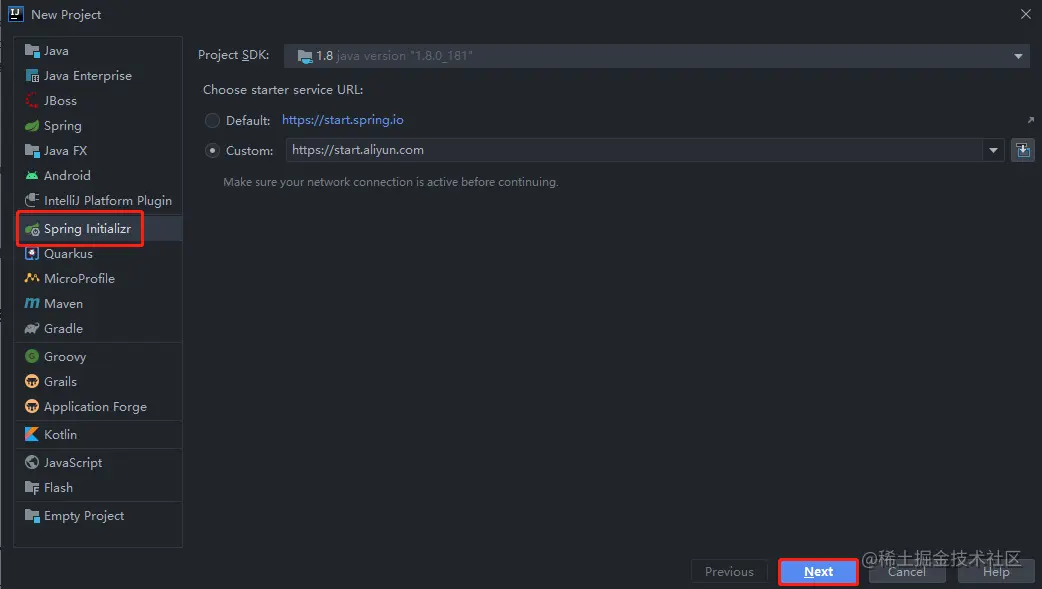Click the Groovy green icon

click(x=32, y=356)
